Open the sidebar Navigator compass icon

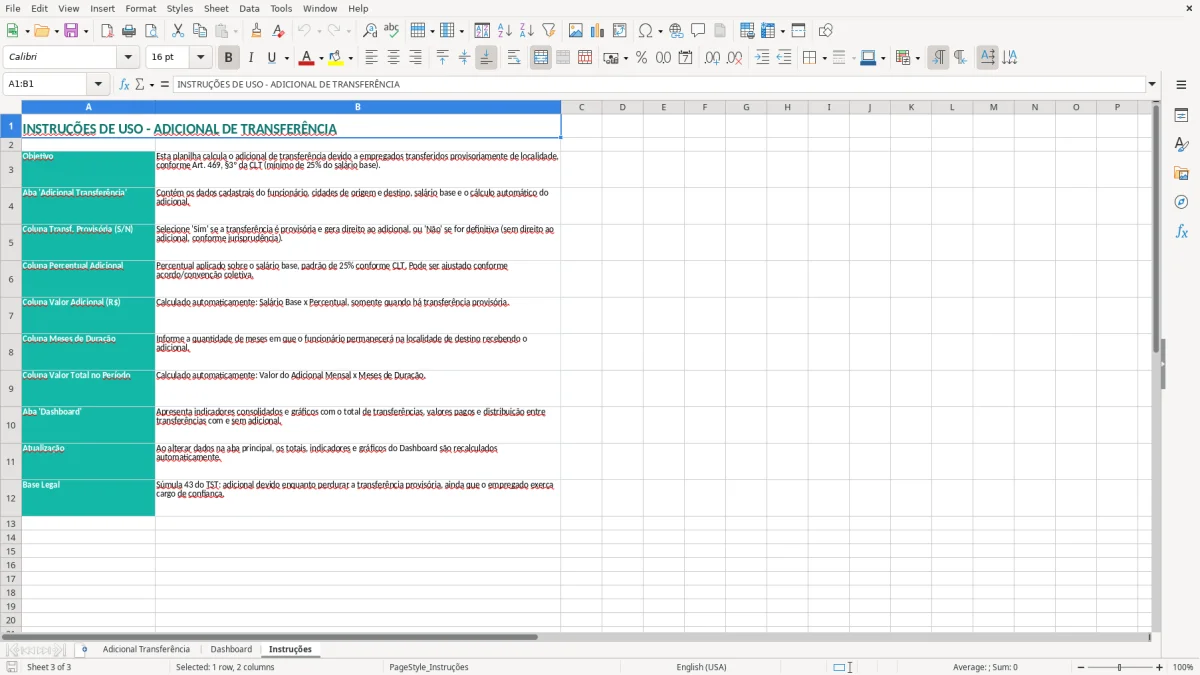coord(1181,202)
